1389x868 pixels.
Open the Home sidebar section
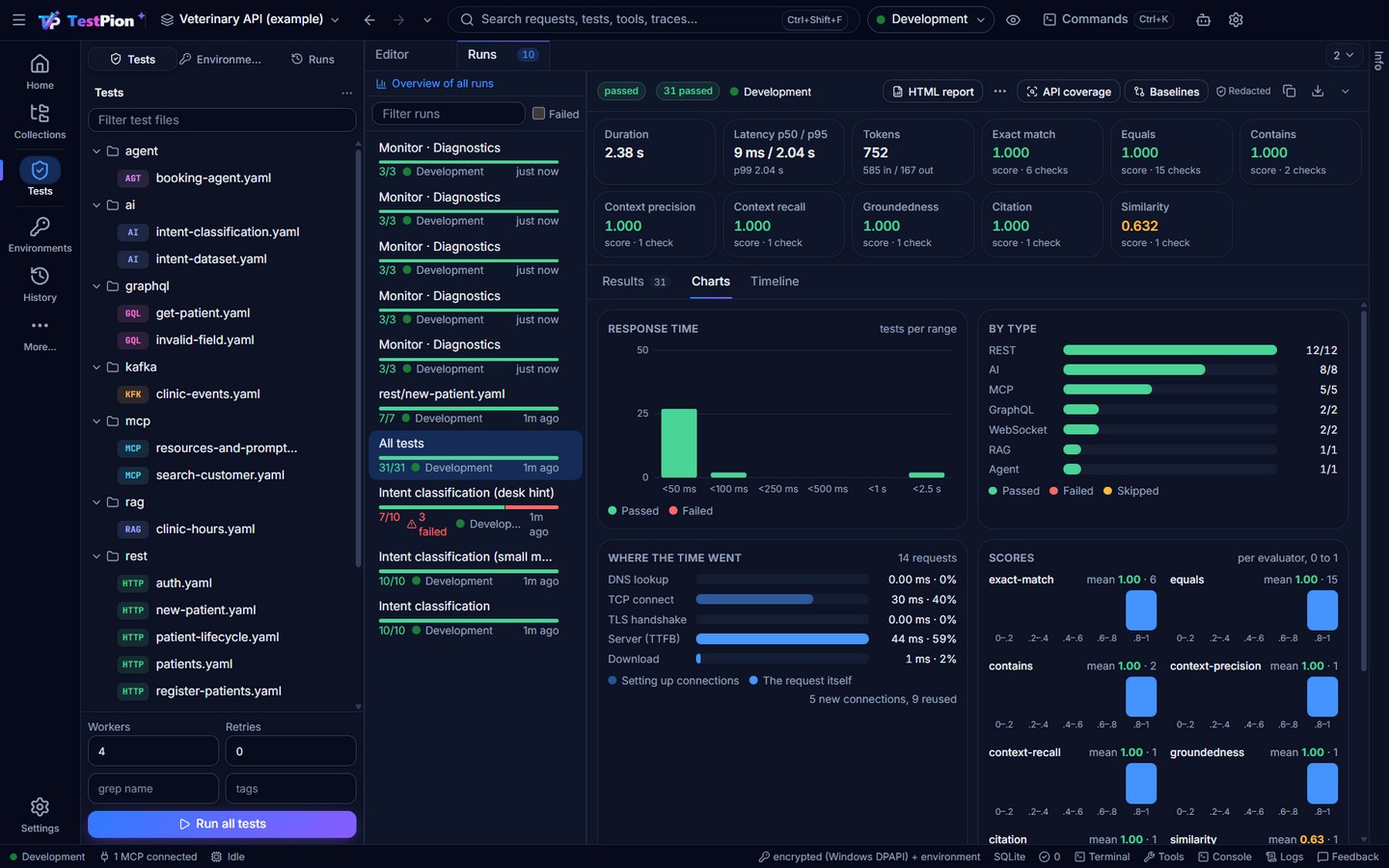40,72
